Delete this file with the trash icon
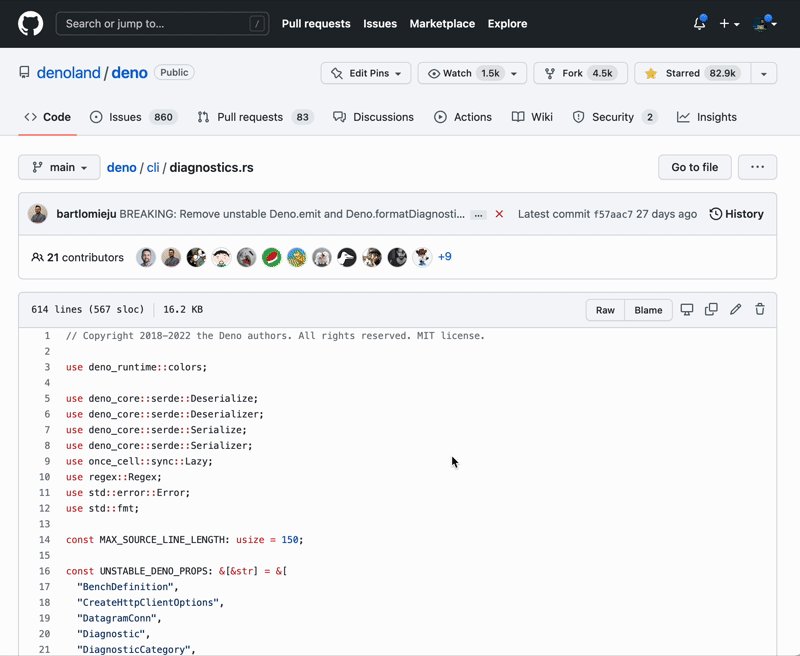This screenshot has width=800, height=656. [x=760, y=309]
